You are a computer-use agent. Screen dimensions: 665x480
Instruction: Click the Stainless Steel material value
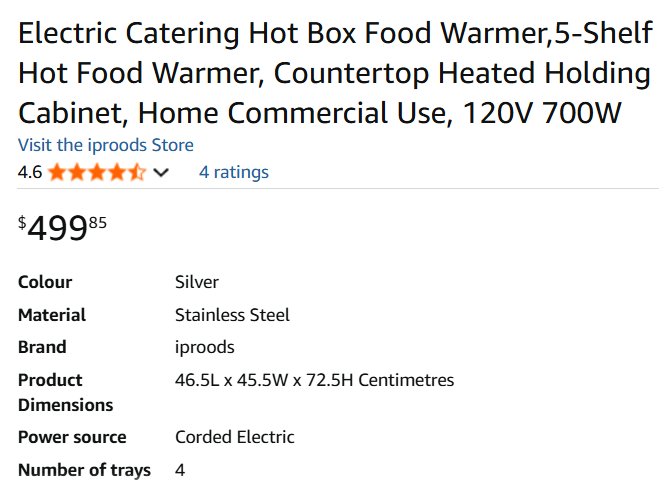pyautogui.click(x=232, y=315)
